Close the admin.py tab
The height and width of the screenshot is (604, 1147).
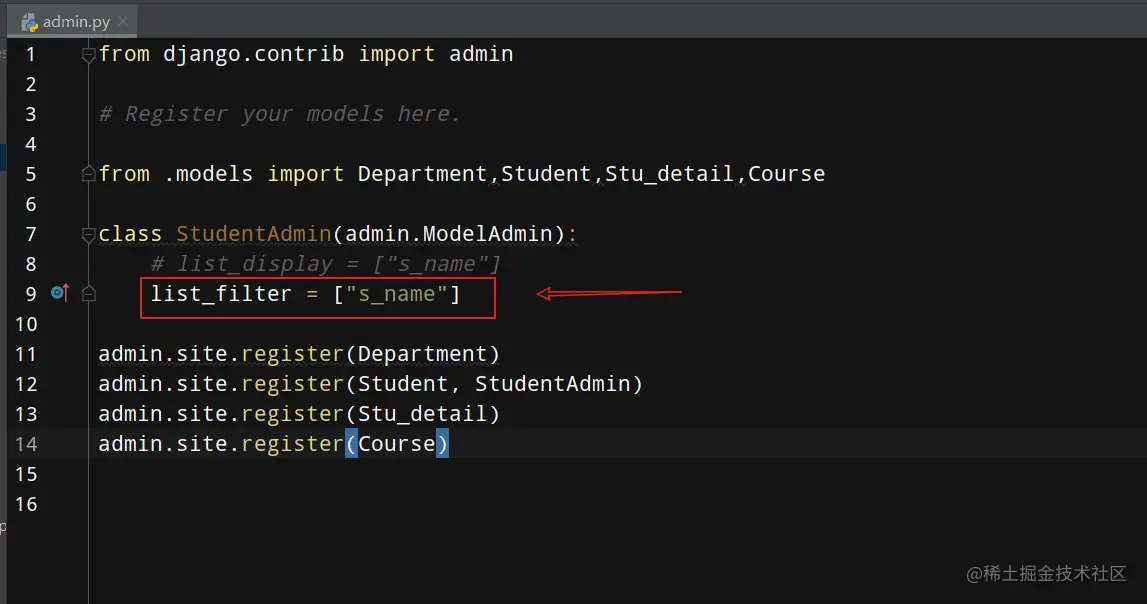coord(123,22)
